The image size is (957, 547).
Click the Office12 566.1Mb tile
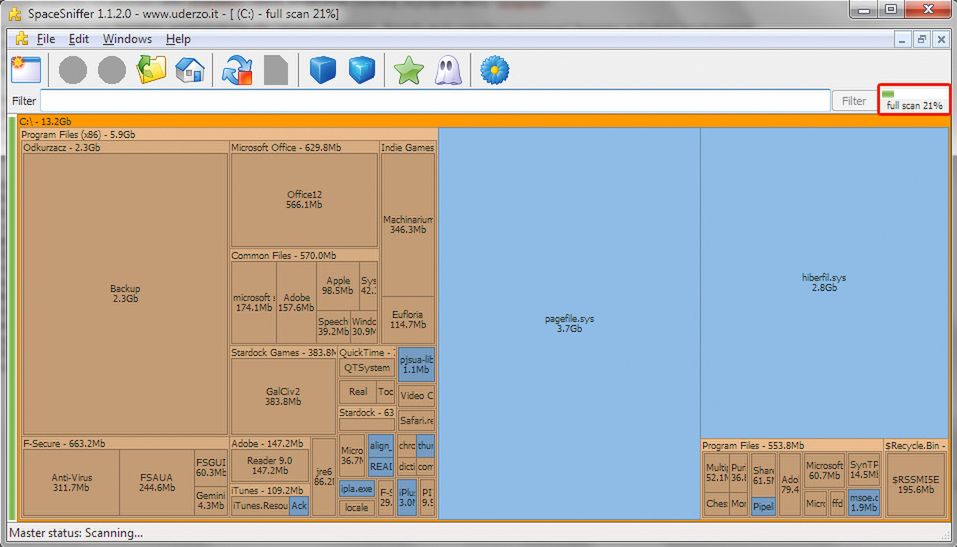(x=304, y=200)
